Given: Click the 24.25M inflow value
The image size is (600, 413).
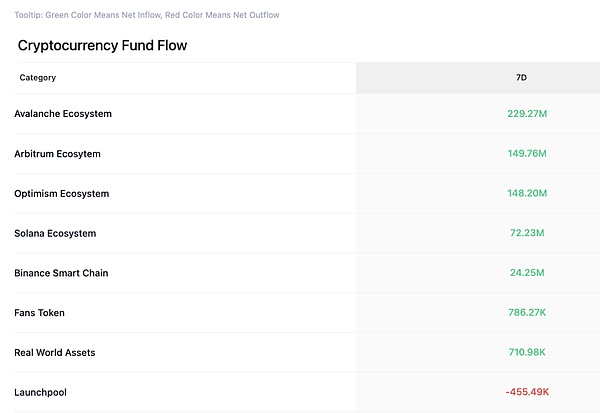Looking at the screenshot, I should [527, 273].
